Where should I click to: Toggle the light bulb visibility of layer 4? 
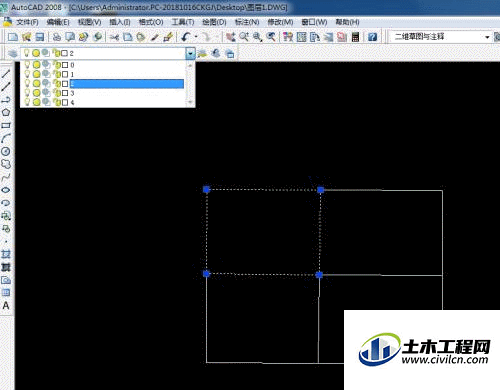click(x=27, y=102)
